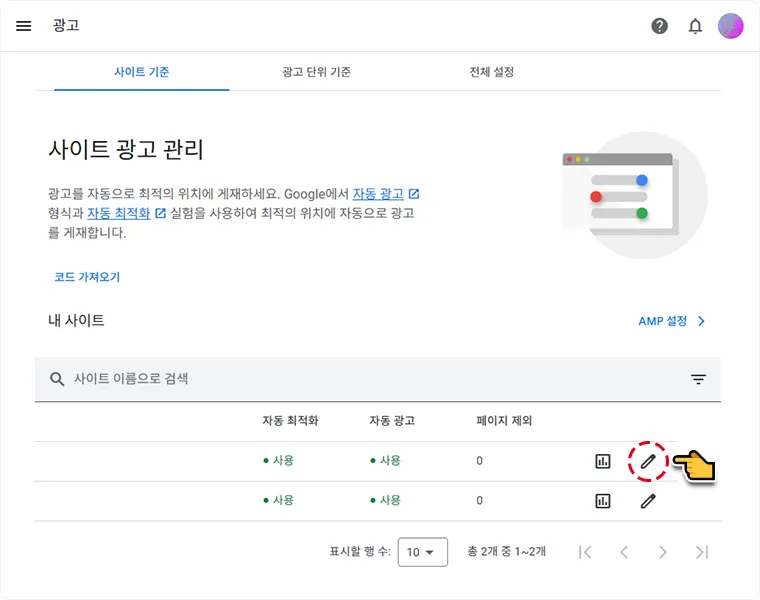Edit the first site row with pencil icon

coord(648,461)
